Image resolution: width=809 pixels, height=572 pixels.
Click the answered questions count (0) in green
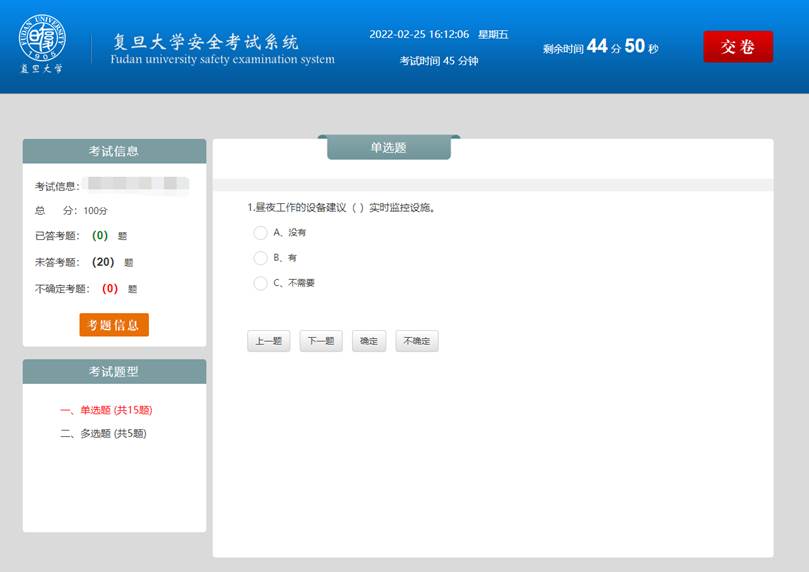[100, 236]
